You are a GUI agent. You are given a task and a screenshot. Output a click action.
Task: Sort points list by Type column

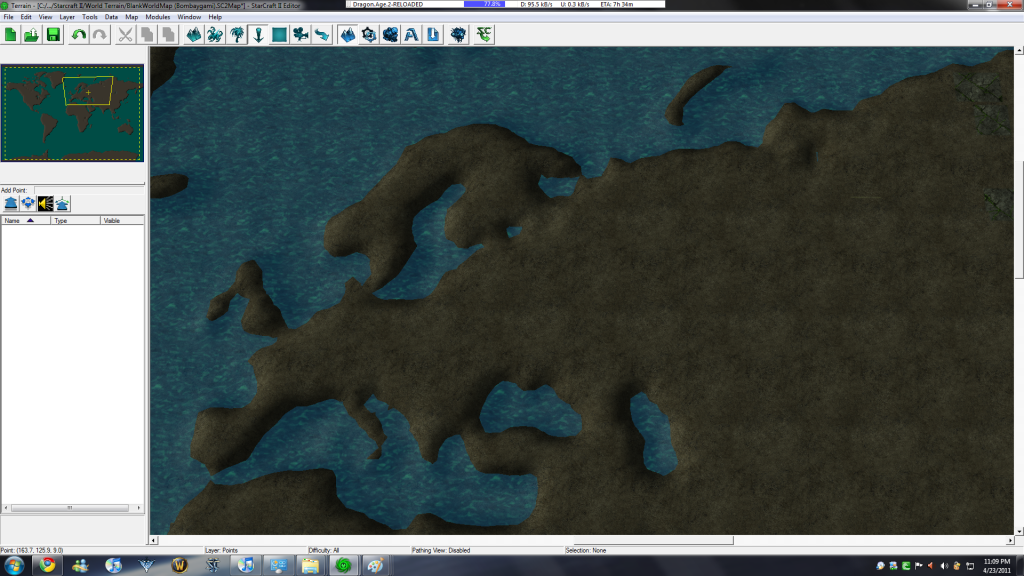76,221
